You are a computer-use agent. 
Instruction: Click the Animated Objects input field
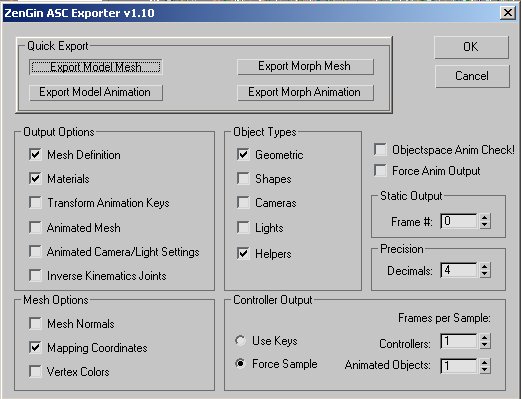click(x=459, y=366)
